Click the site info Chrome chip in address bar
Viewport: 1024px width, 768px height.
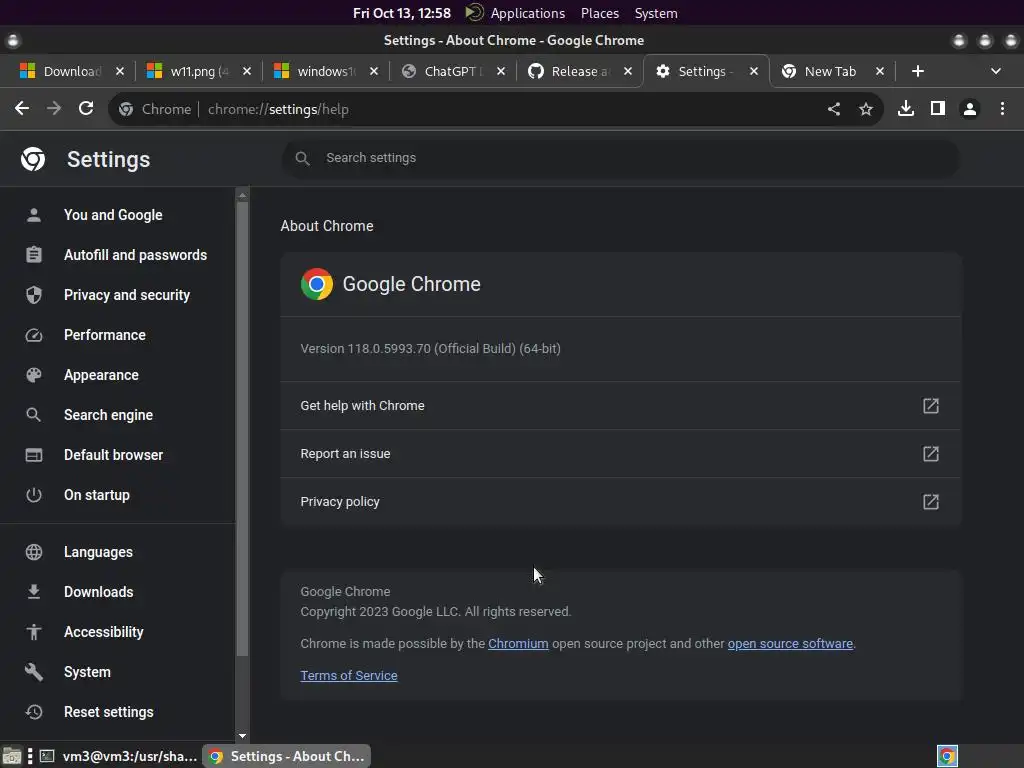pyautogui.click(x=155, y=109)
